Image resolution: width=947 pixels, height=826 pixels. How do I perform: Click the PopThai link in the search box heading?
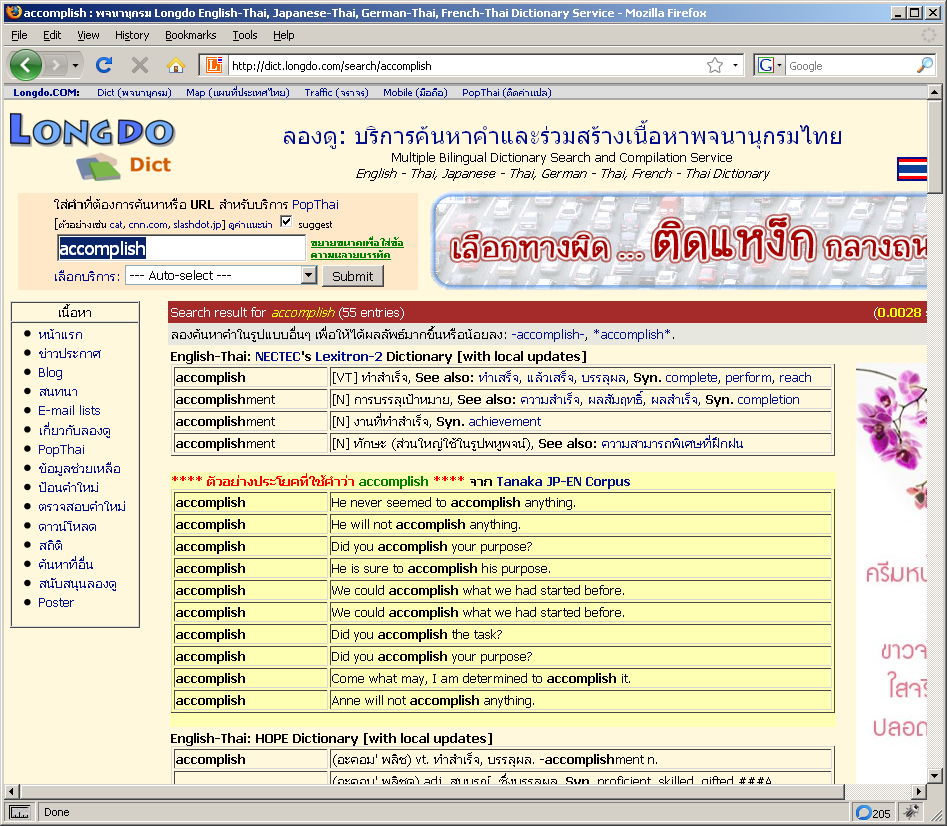[315, 204]
